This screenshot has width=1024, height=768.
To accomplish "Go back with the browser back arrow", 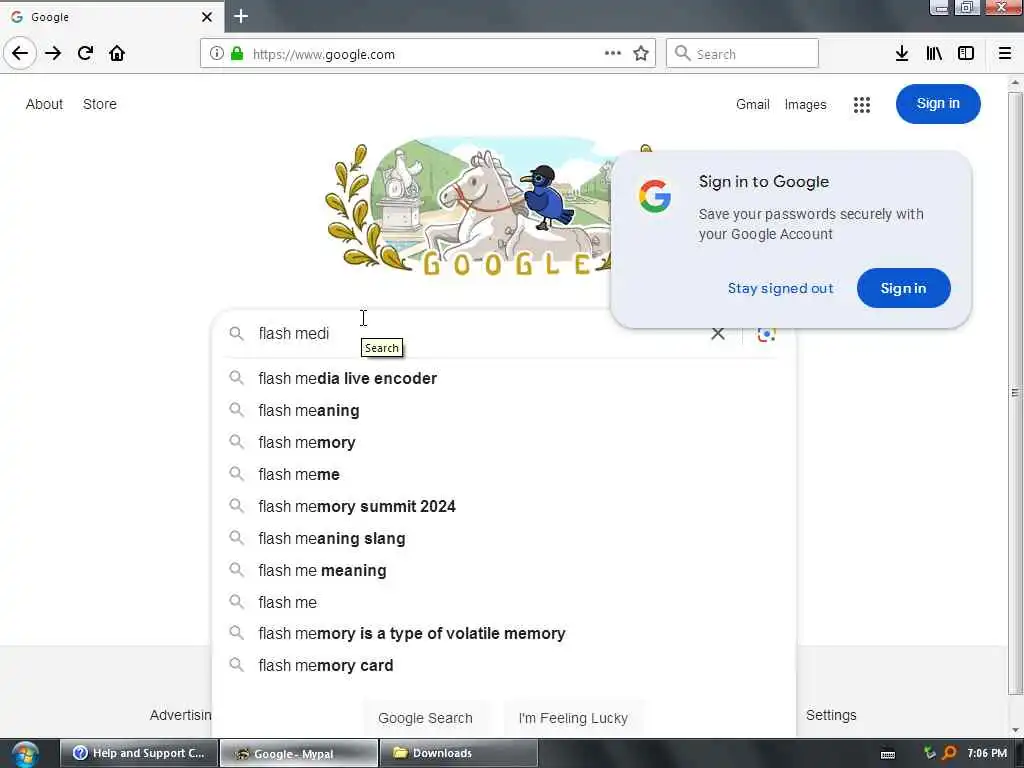I will coord(20,53).
